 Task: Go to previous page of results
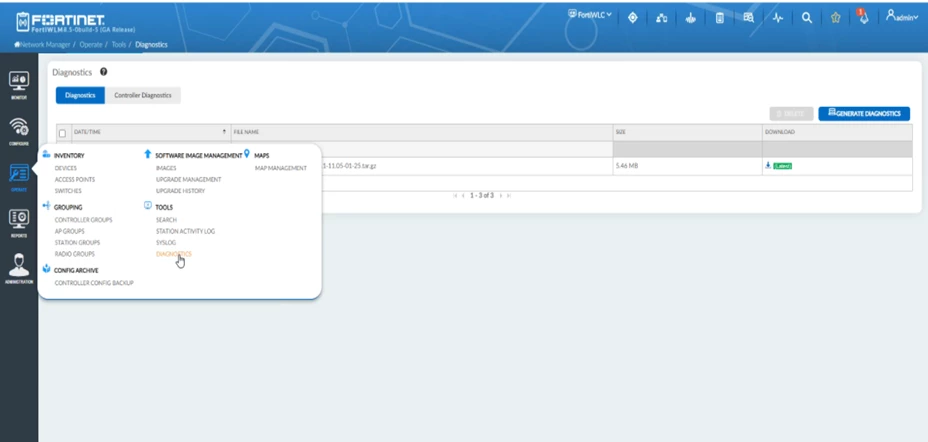[x=463, y=195]
